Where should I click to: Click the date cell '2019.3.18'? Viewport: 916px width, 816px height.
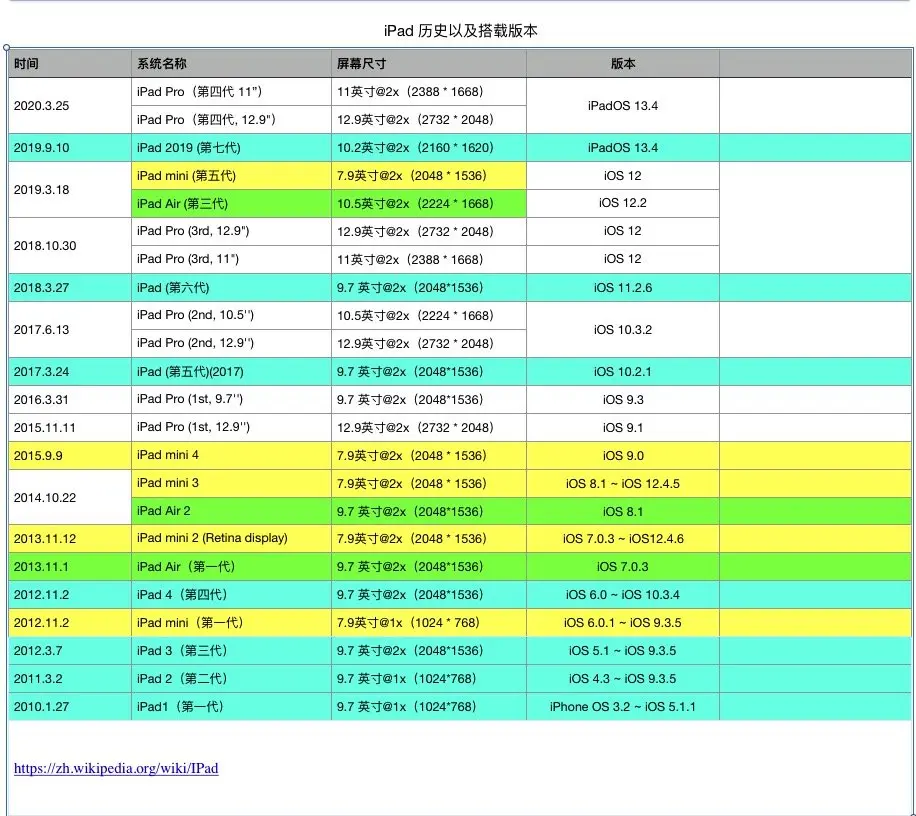coord(70,190)
